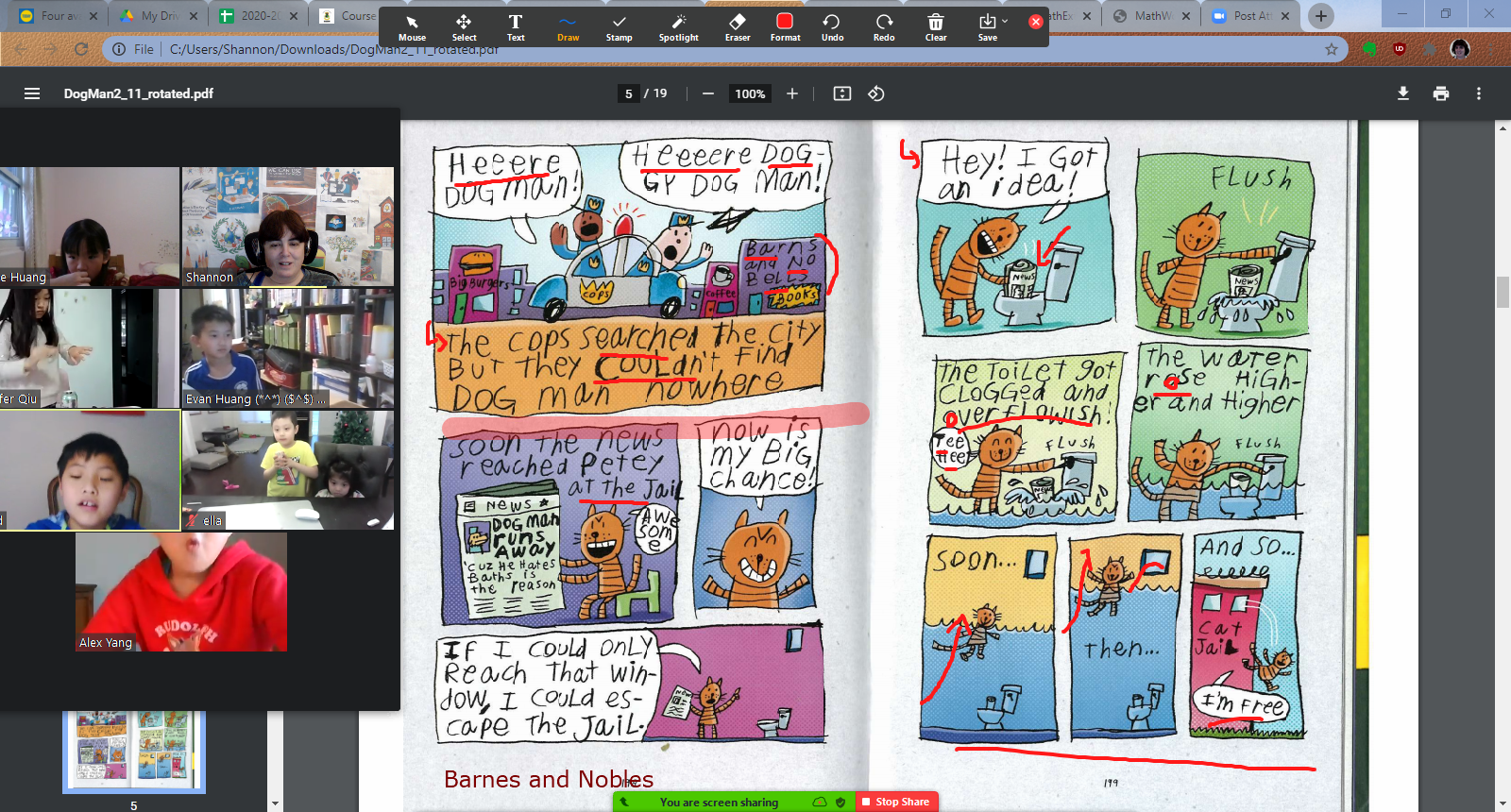Click the thumbnail panel scroll down arrow
1511x812 pixels.
coord(275,804)
